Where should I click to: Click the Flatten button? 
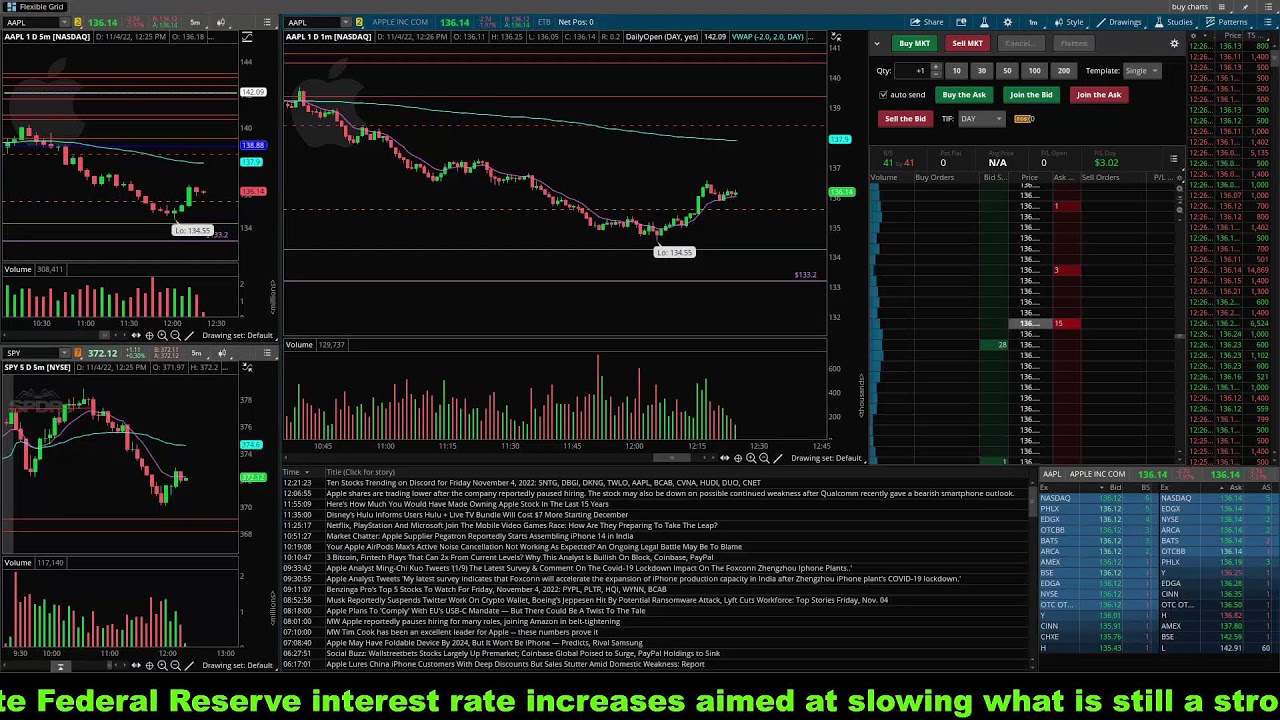tap(1074, 43)
